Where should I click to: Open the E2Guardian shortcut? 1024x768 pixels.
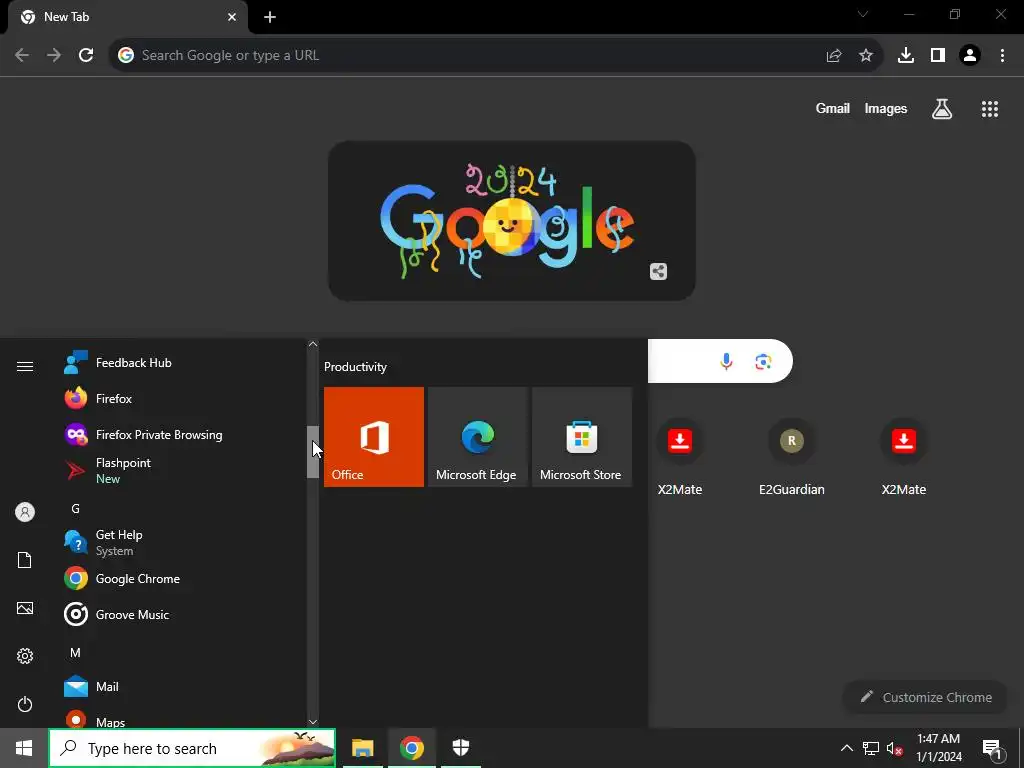point(792,458)
